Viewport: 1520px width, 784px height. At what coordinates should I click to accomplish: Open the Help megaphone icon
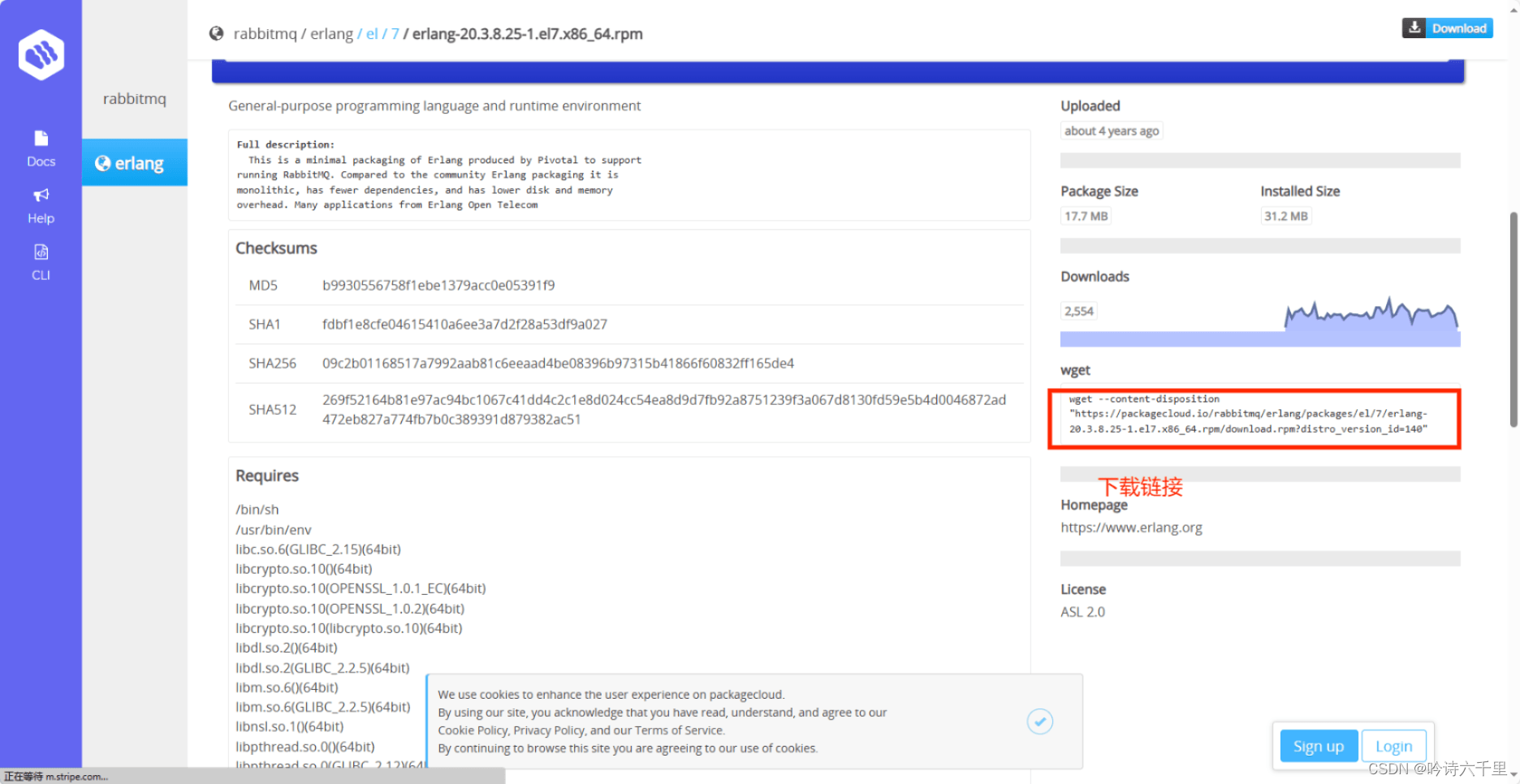click(41, 195)
